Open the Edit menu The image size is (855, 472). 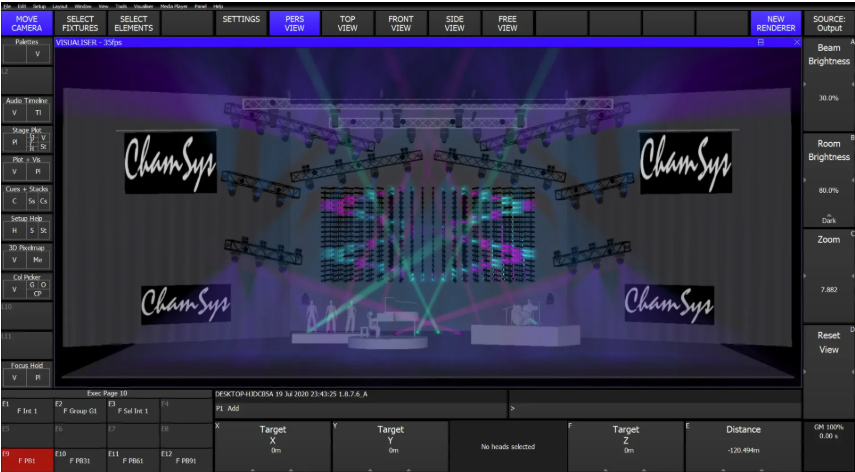tap(22, 6)
